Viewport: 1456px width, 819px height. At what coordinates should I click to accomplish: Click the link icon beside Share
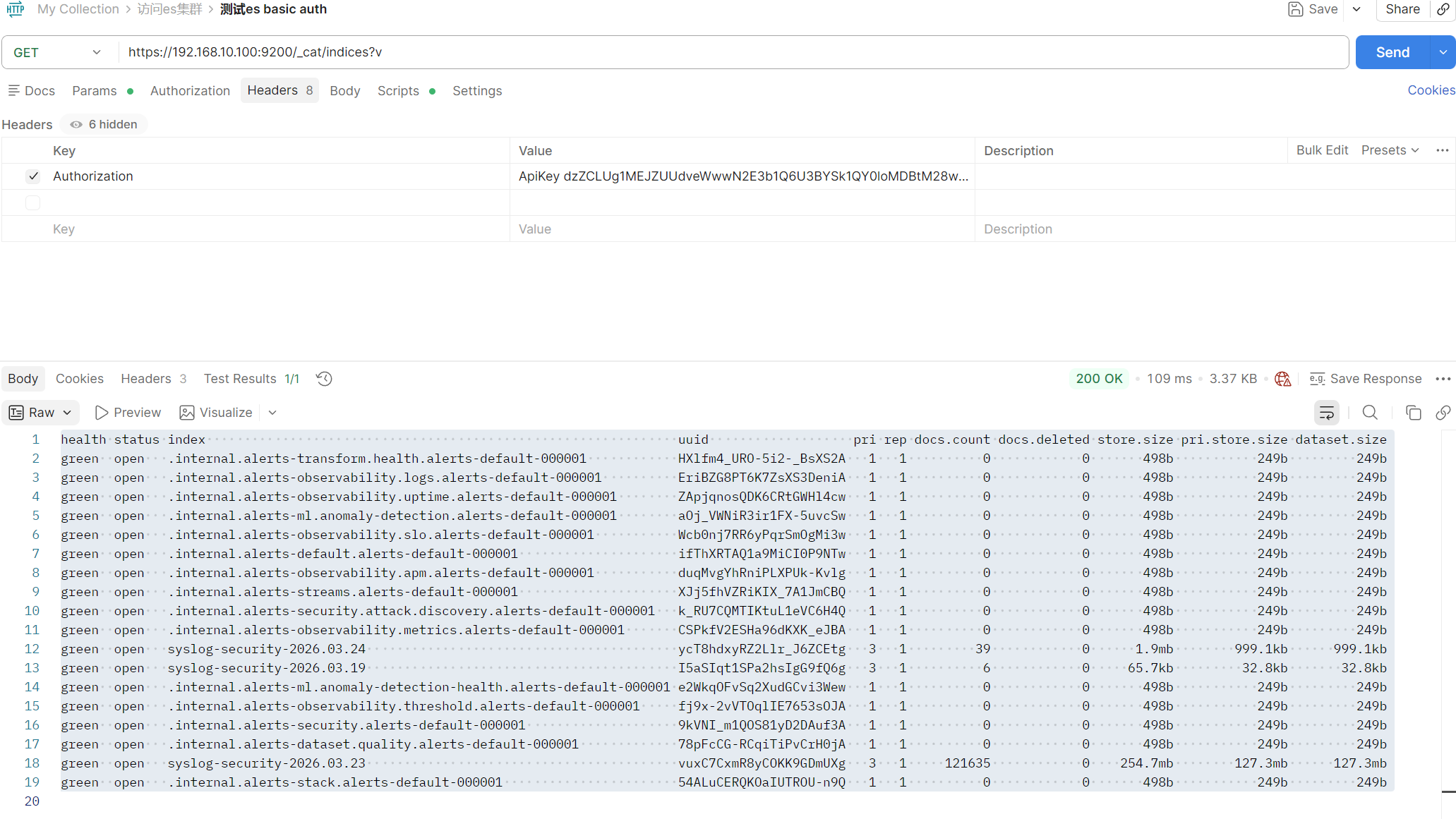(1443, 9)
